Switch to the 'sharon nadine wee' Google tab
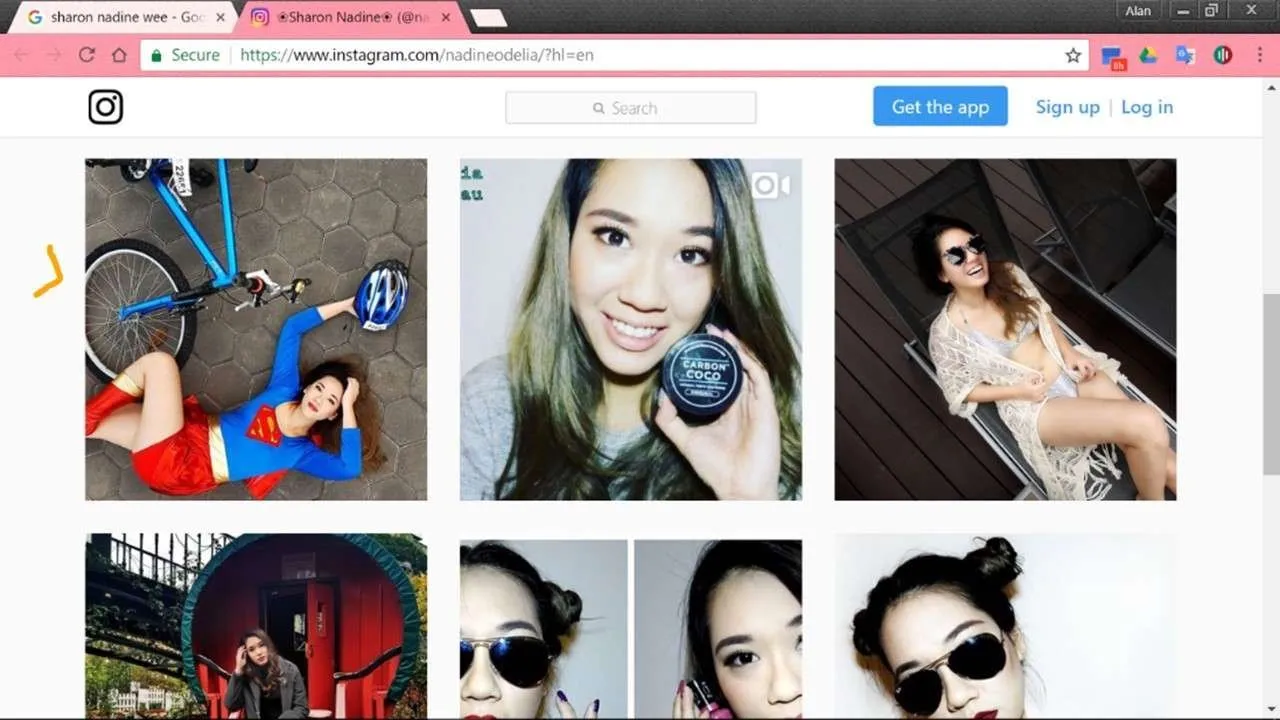Image resolution: width=1280 pixels, height=720 pixels. coord(122,17)
